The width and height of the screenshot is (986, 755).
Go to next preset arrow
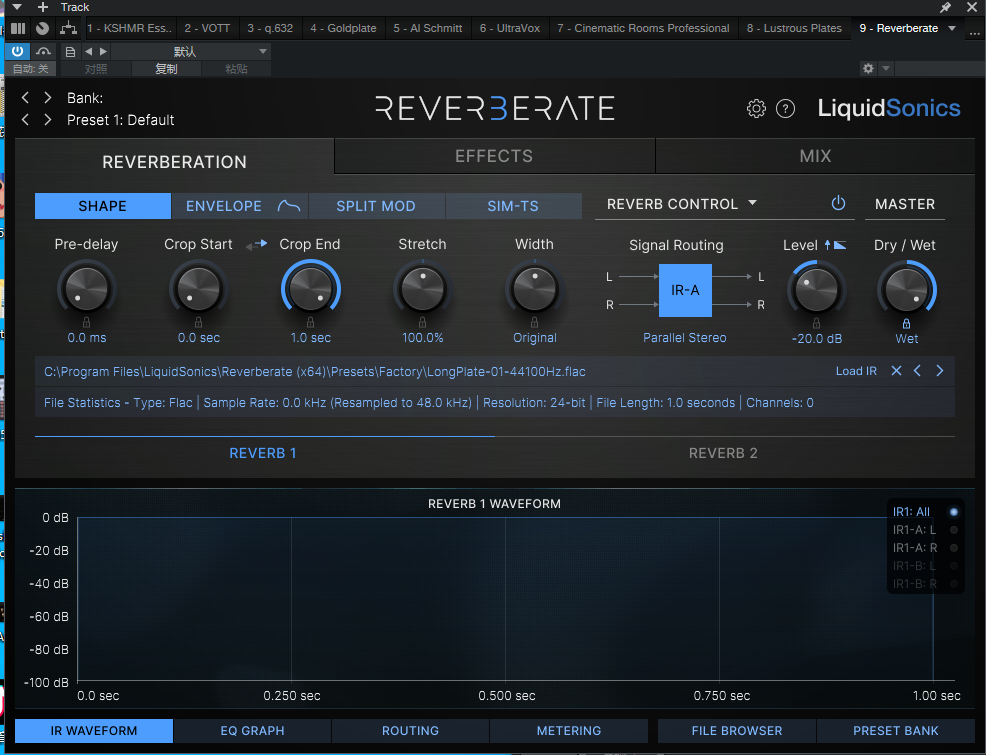click(x=48, y=119)
